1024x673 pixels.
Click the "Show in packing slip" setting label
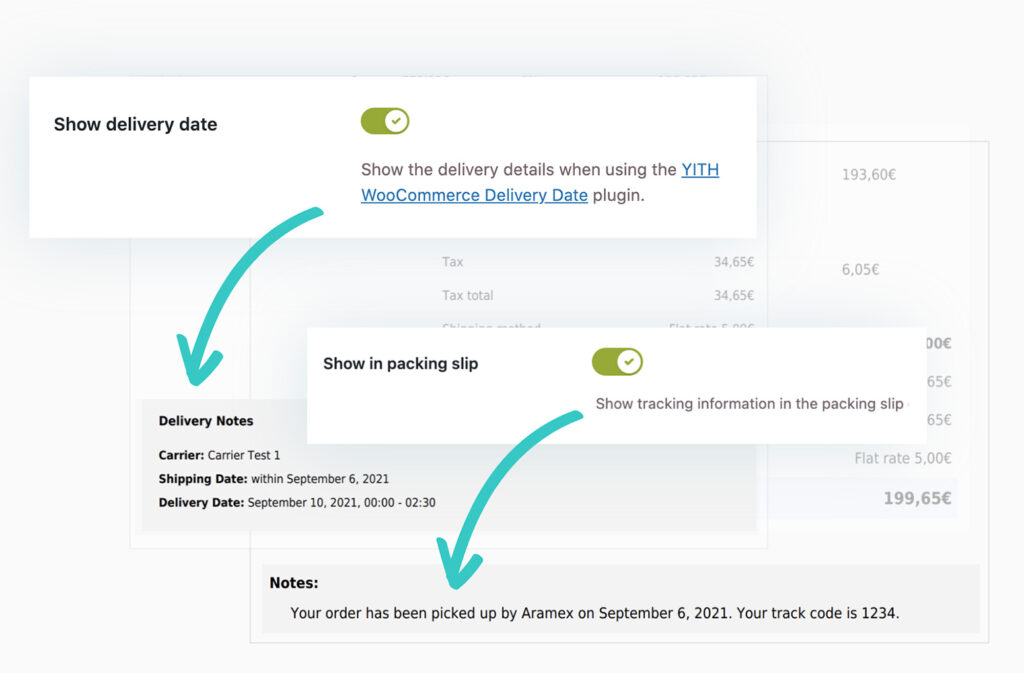[400, 364]
